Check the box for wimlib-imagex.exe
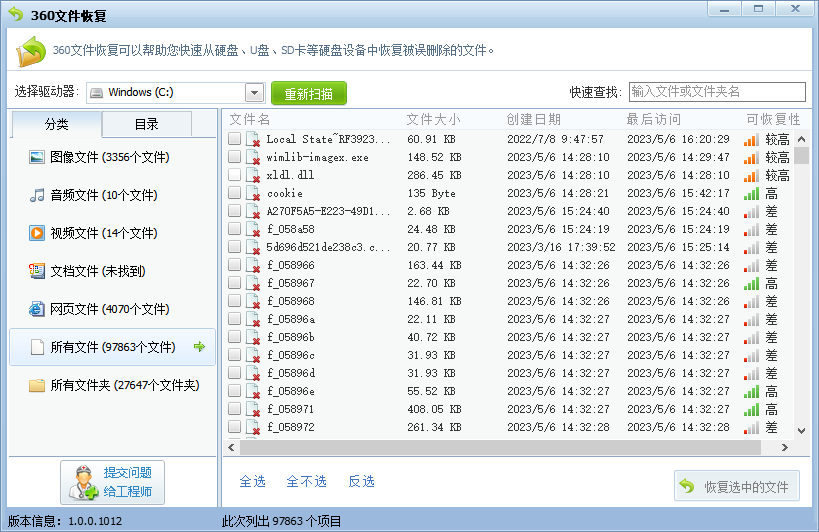This screenshot has height=532, width=819. point(234,157)
